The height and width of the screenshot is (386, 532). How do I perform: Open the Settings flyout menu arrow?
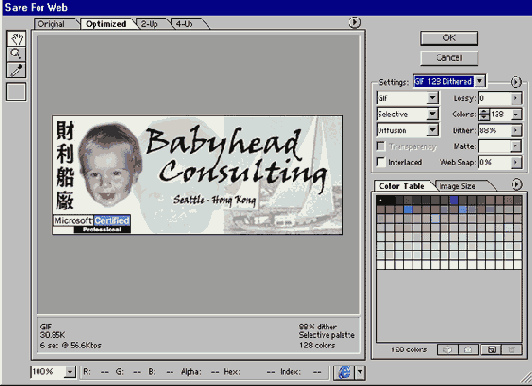516,82
